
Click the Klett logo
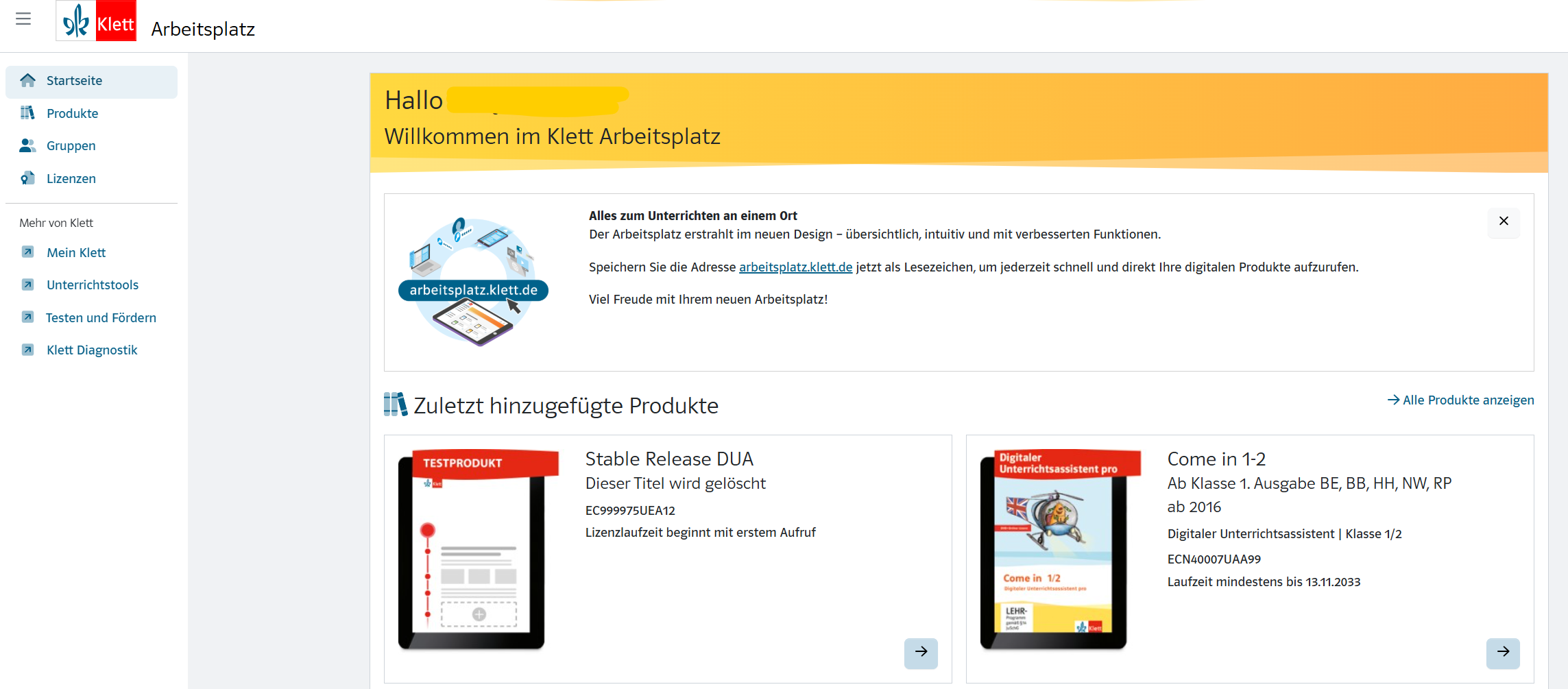[96, 21]
